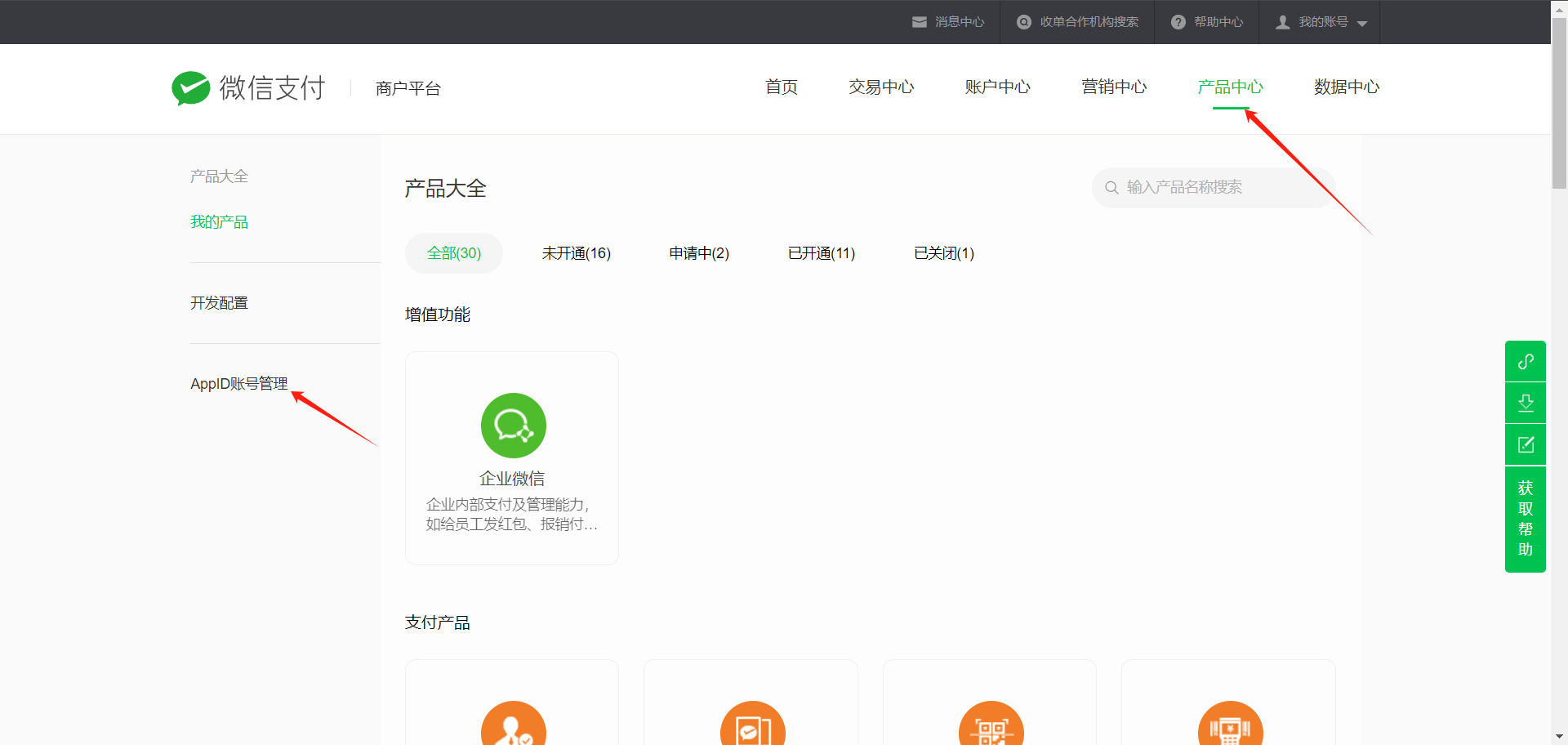Open AppID账号管理 in the left sidebar

pyautogui.click(x=238, y=384)
